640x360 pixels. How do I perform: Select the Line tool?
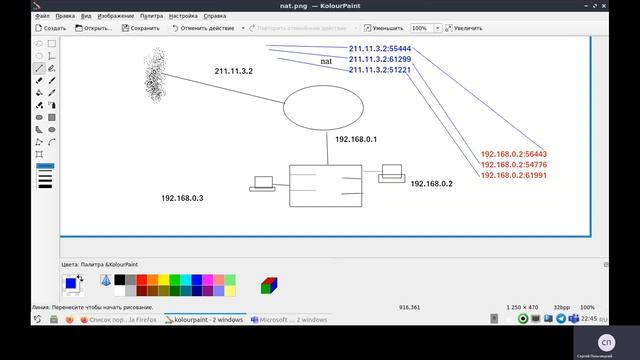[x=39, y=68]
